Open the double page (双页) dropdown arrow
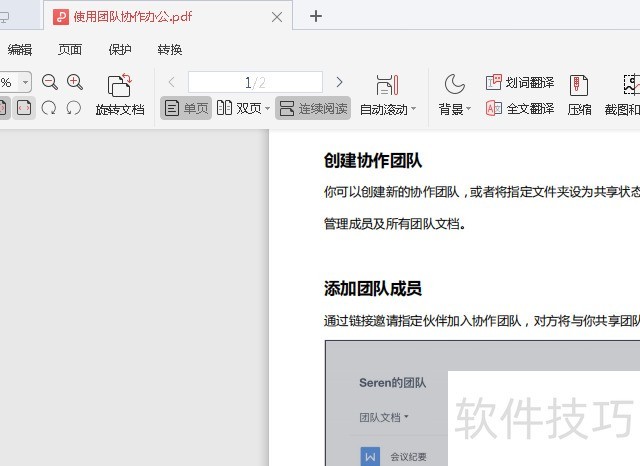The height and width of the screenshot is (466, 640). pyautogui.click(x=267, y=109)
